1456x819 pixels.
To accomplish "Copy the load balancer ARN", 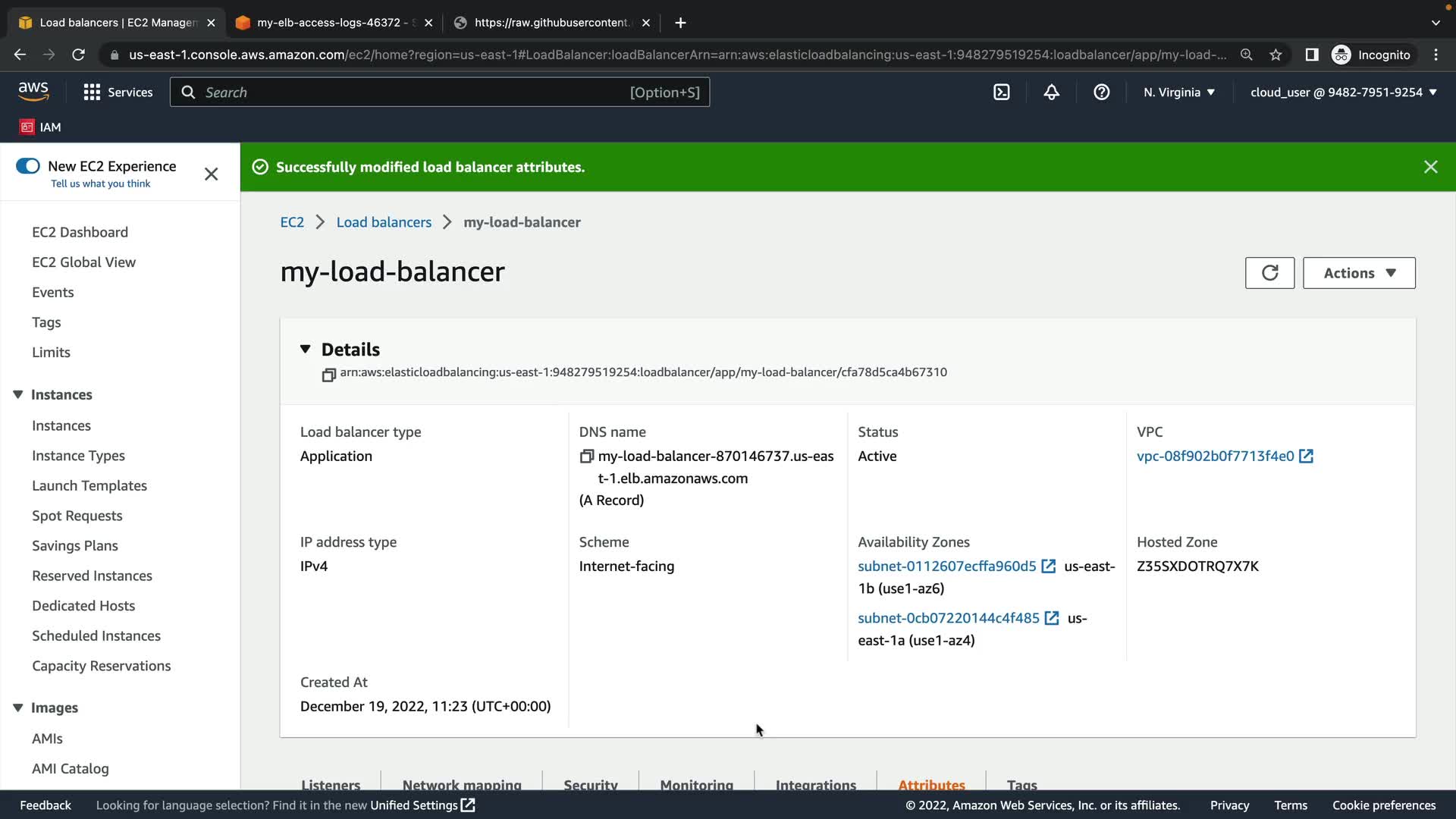I will click(328, 375).
